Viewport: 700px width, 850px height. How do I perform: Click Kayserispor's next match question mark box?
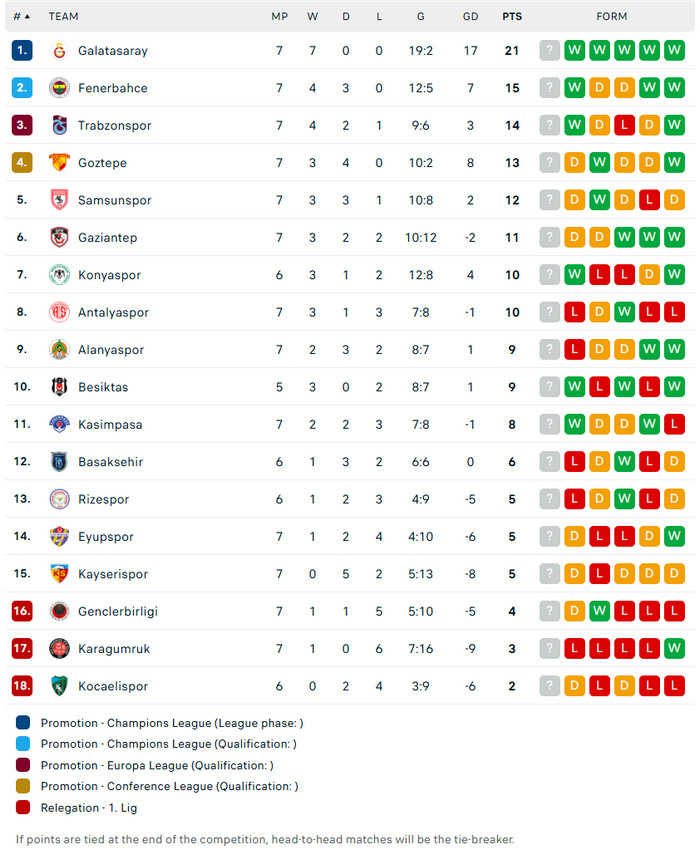click(549, 574)
